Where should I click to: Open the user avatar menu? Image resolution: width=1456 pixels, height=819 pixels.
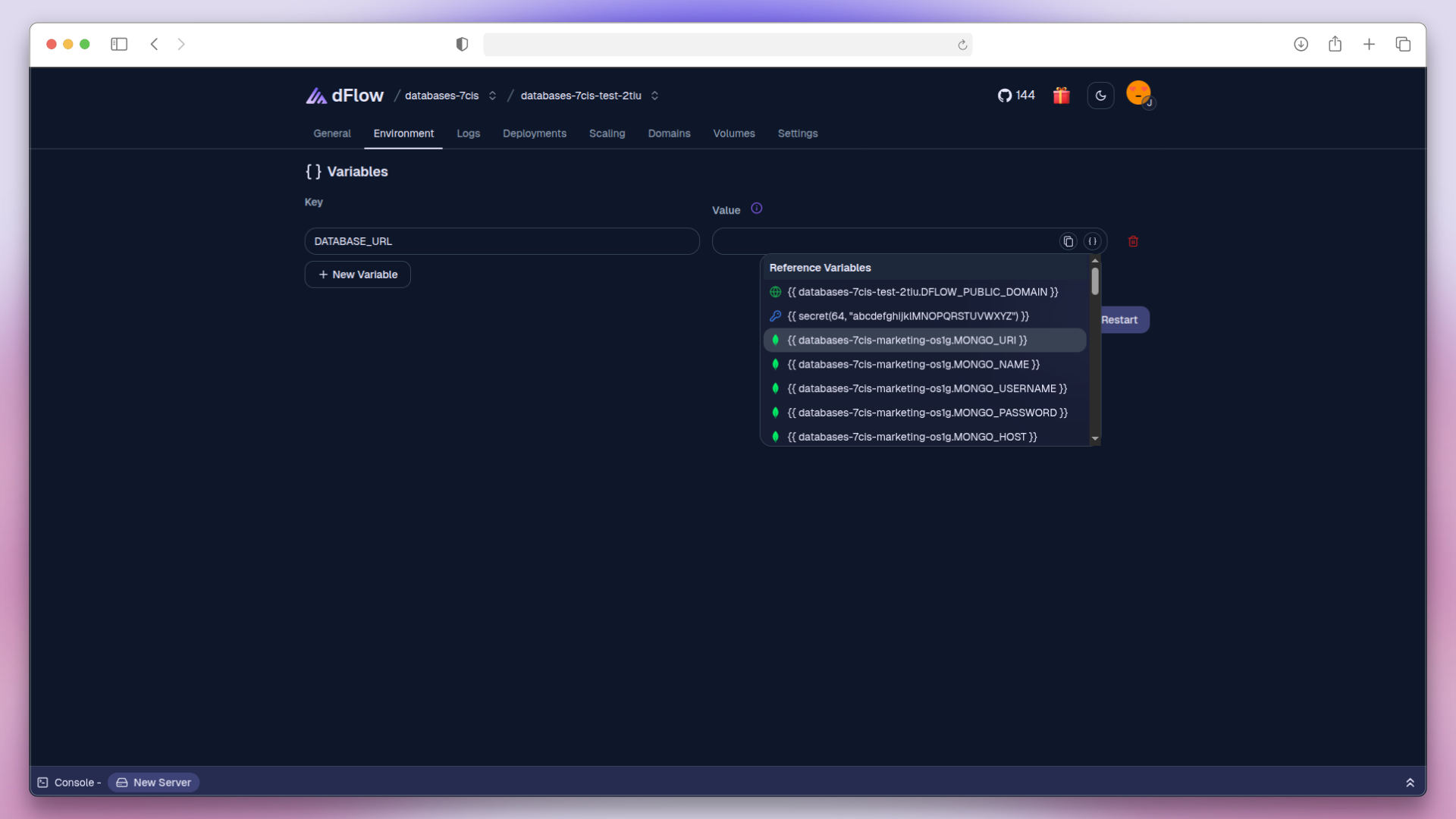coord(1138,93)
